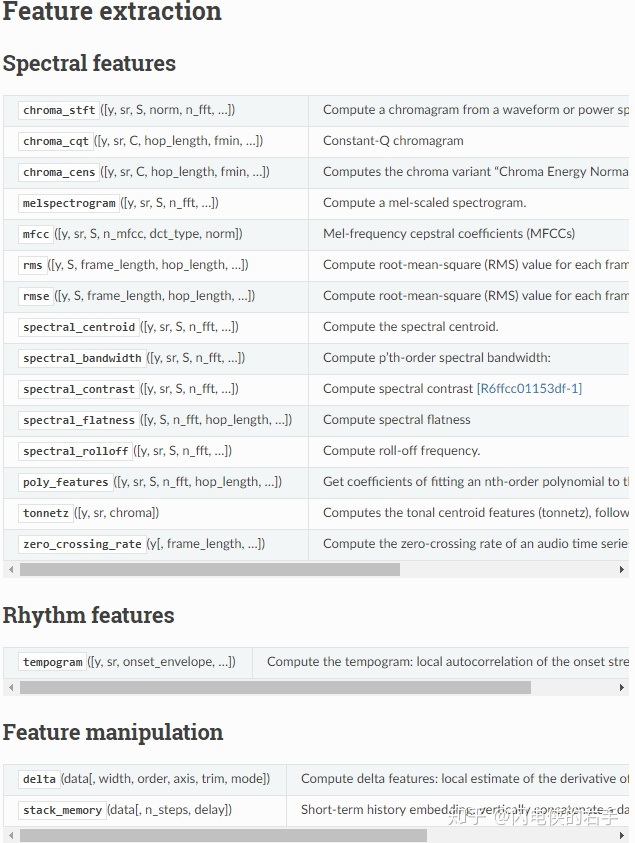The width and height of the screenshot is (635, 843).
Task: Open the melspectrogram function link
Action: point(69,203)
